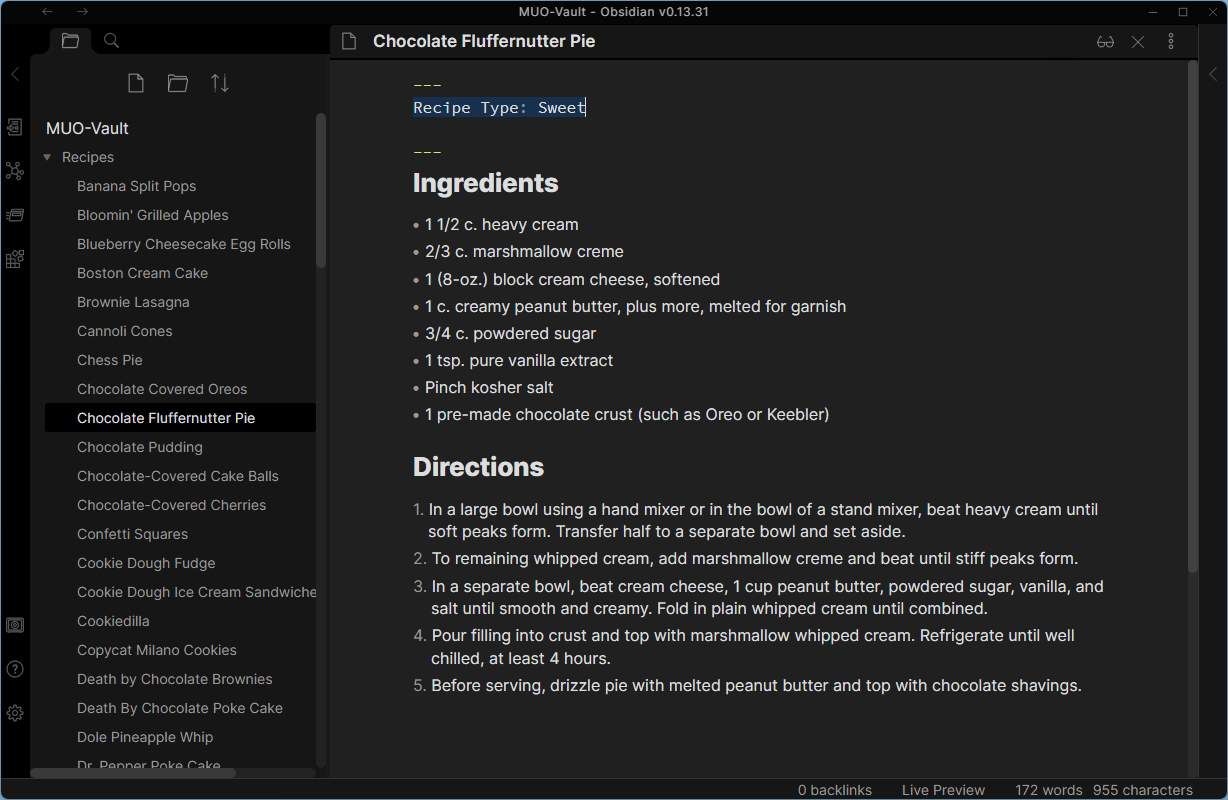1228x800 pixels.
Task: Open the Chocolate Pudding note
Action: click(x=140, y=447)
